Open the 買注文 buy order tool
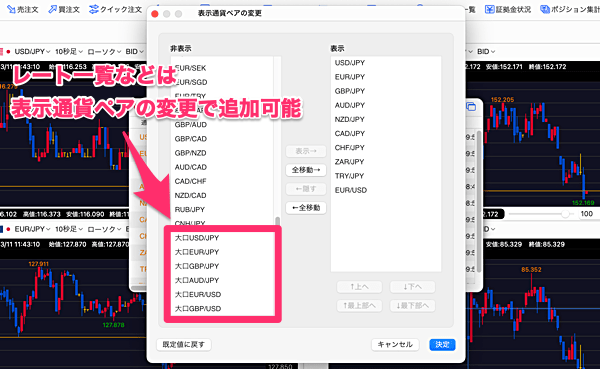The height and width of the screenshot is (369, 600). tap(64, 9)
